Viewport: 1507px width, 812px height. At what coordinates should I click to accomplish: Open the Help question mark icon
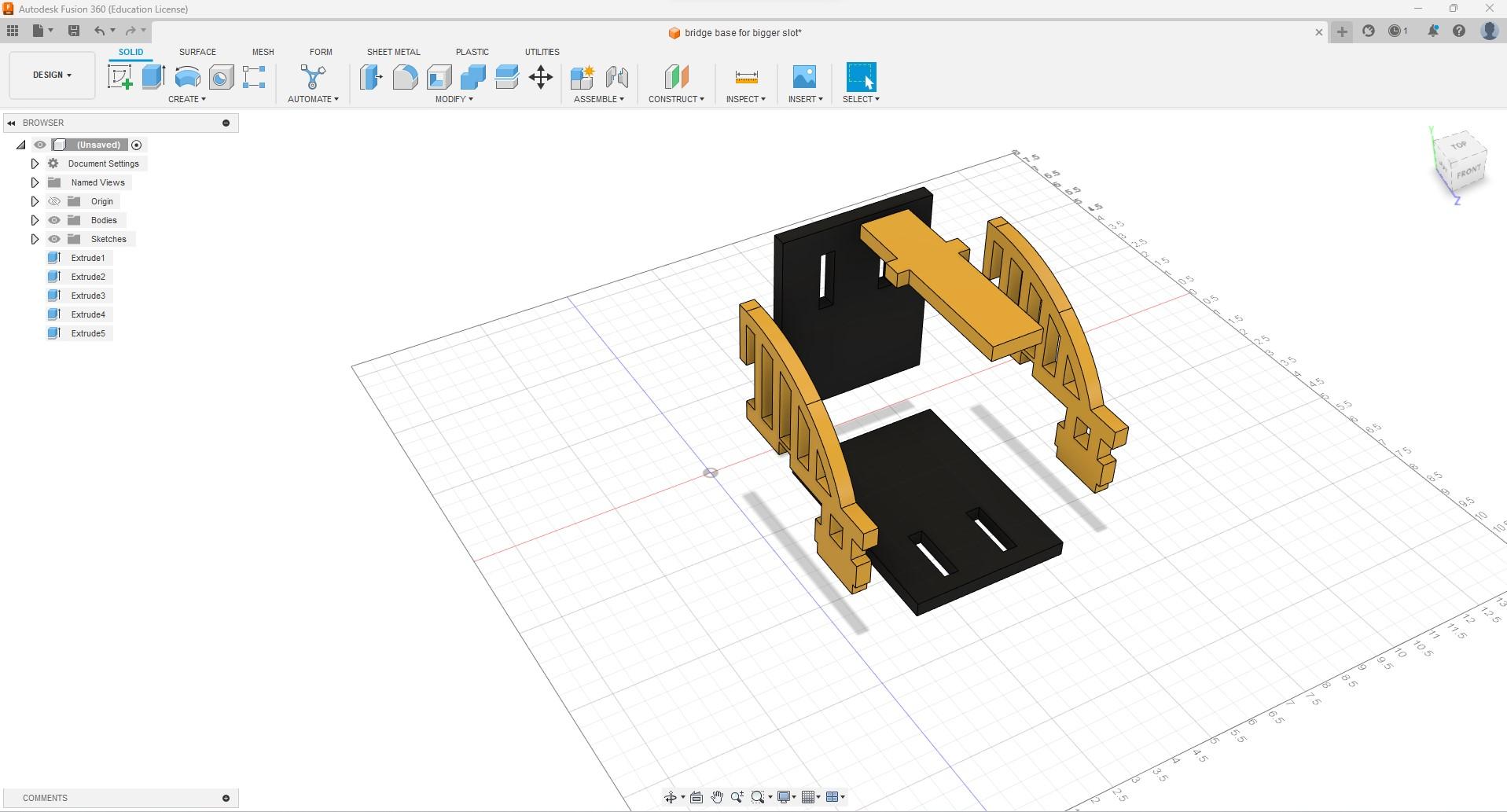tap(1459, 31)
